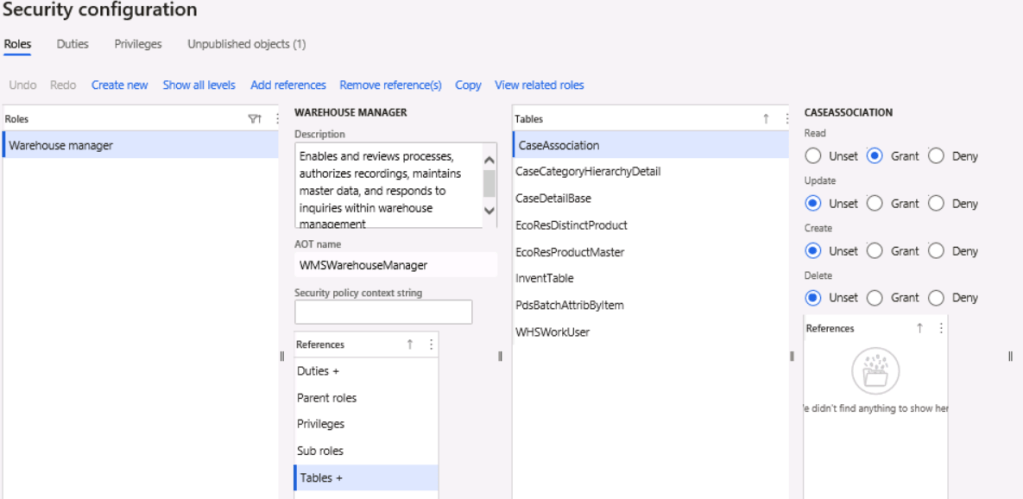This screenshot has width=1023, height=499.
Task: Open options menu in Warehouse Manager References list
Action: (431, 344)
